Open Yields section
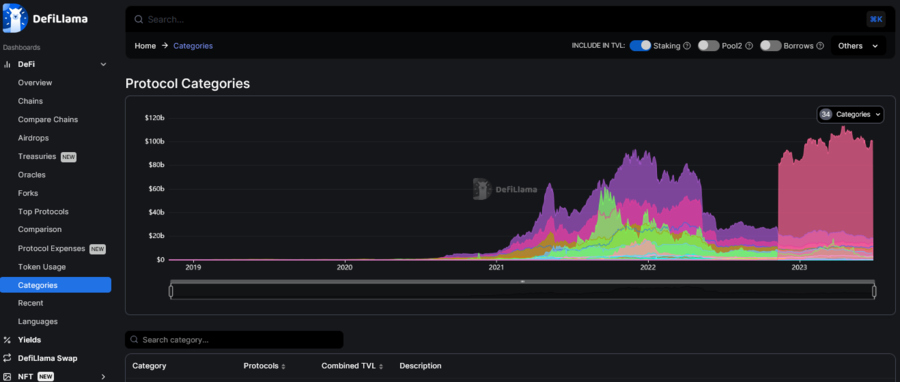Viewport: 900px width, 382px height. point(29,340)
